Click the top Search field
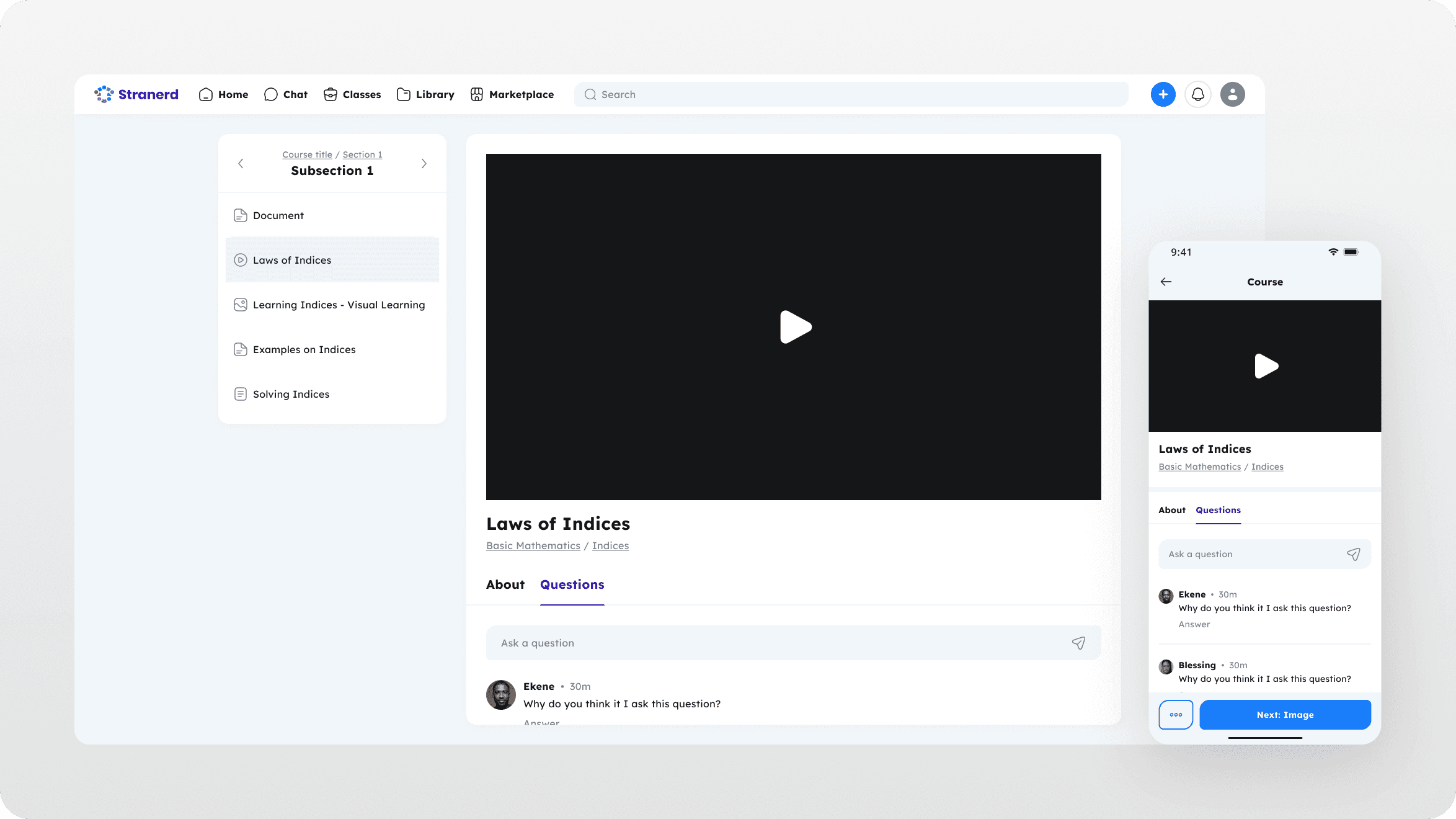Viewport: 1456px width, 819px height. (x=851, y=94)
